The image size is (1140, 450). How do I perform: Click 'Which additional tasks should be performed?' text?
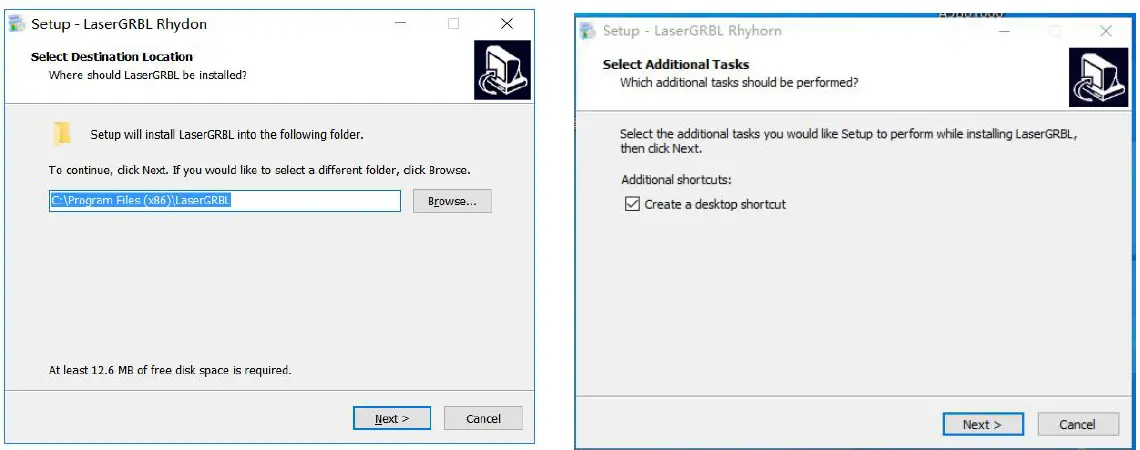[x=739, y=83]
